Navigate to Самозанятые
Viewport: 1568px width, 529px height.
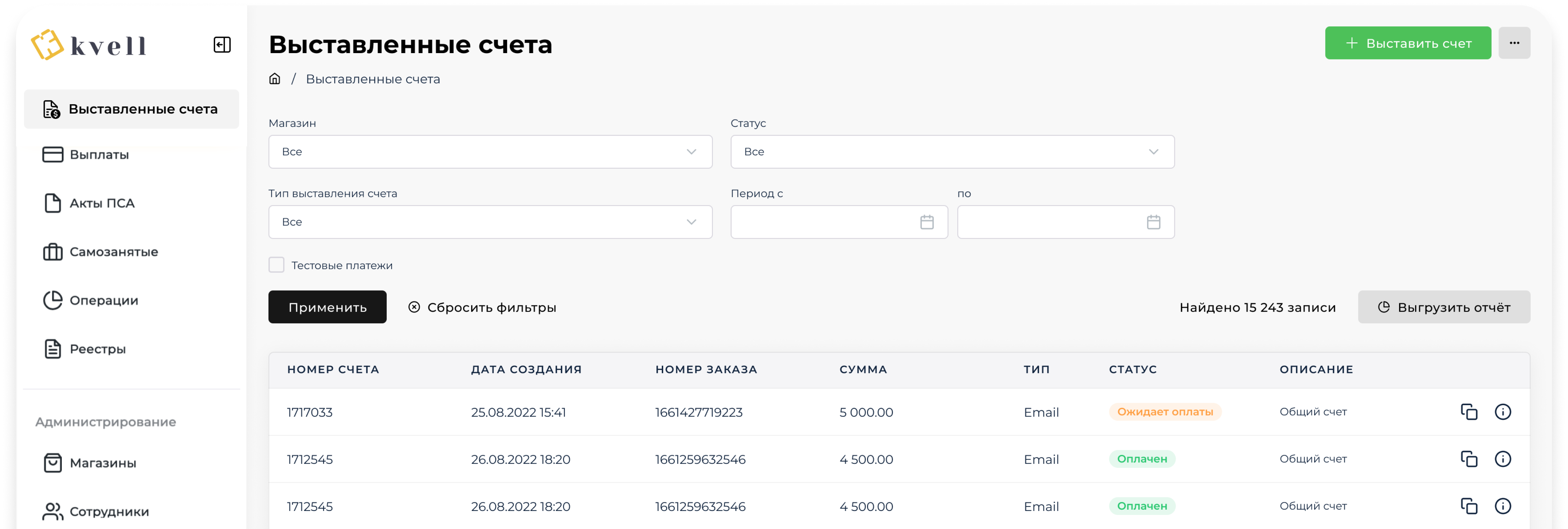[101, 252]
